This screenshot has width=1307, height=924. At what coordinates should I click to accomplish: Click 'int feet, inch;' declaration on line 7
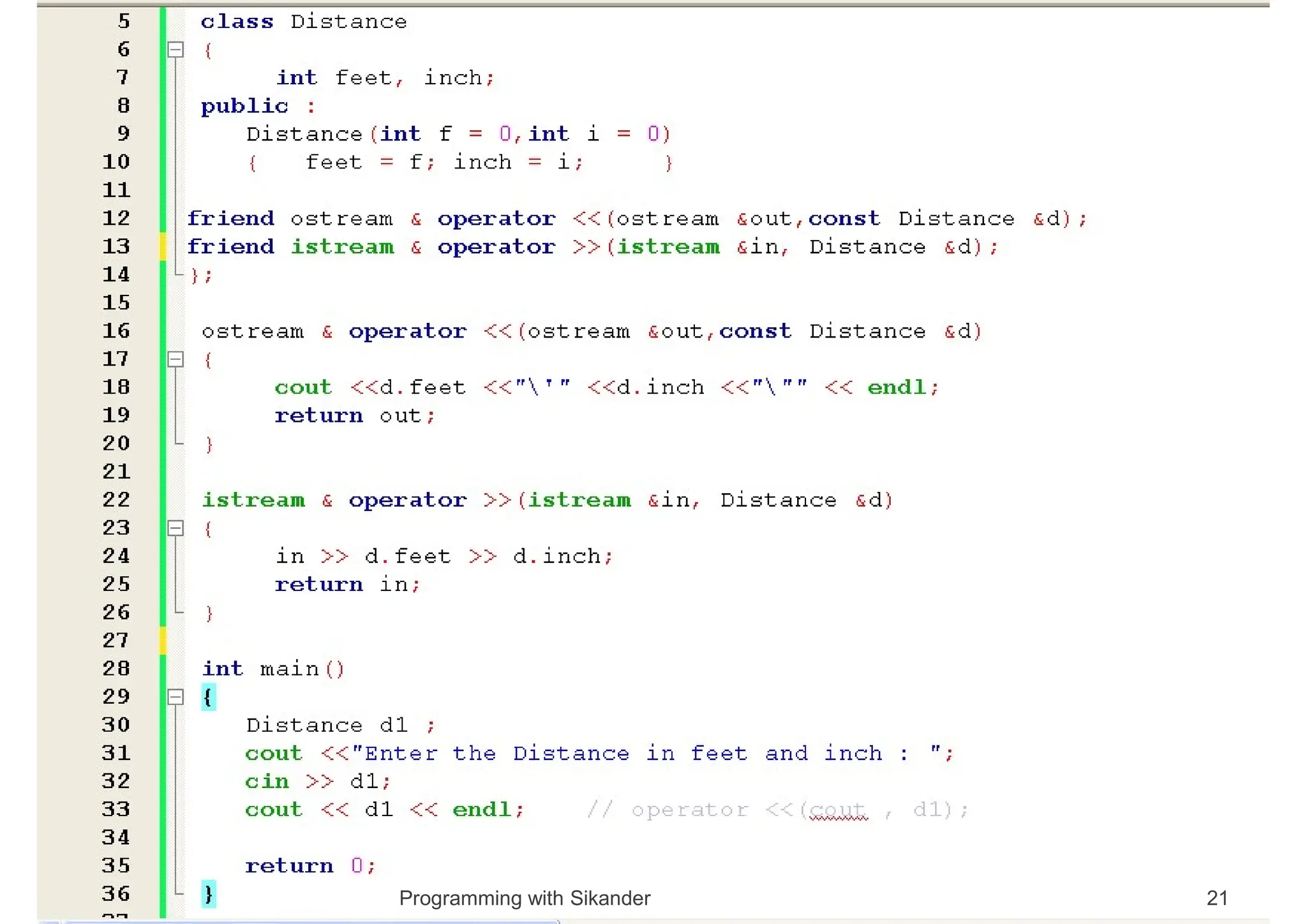tap(385, 78)
